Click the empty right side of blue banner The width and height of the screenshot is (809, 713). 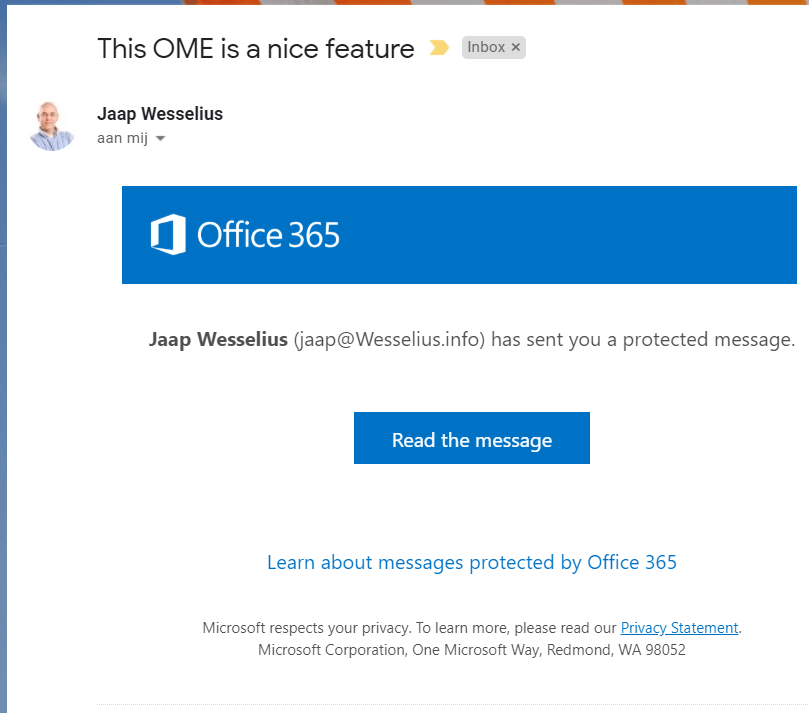coord(600,235)
